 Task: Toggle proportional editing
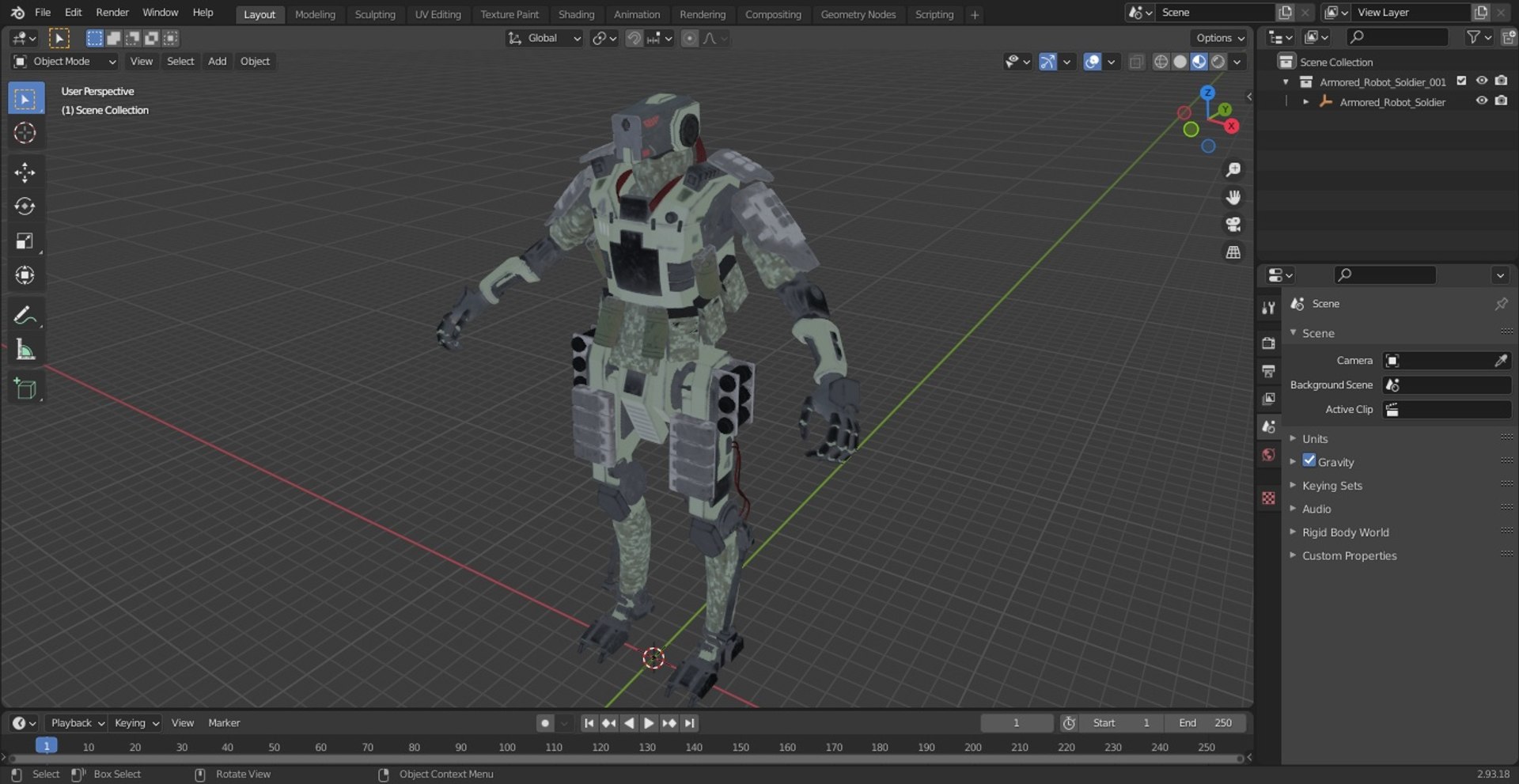(x=690, y=38)
